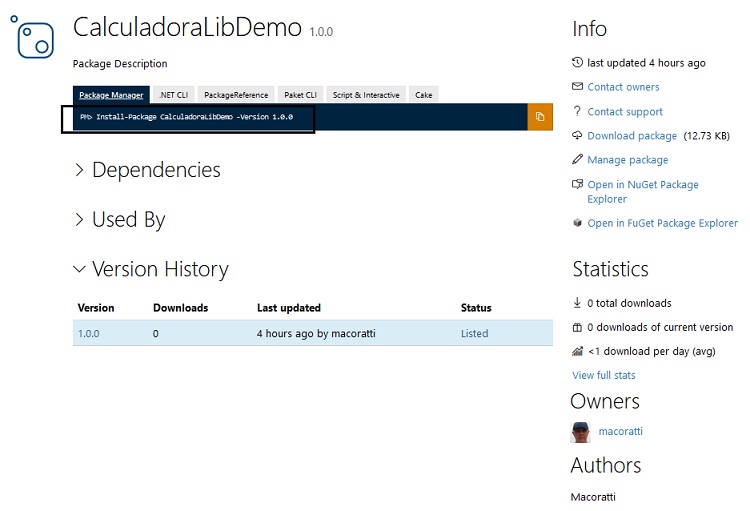750x511 pixels.
Task: Click the copy command icon button
Action: point(540,117)
